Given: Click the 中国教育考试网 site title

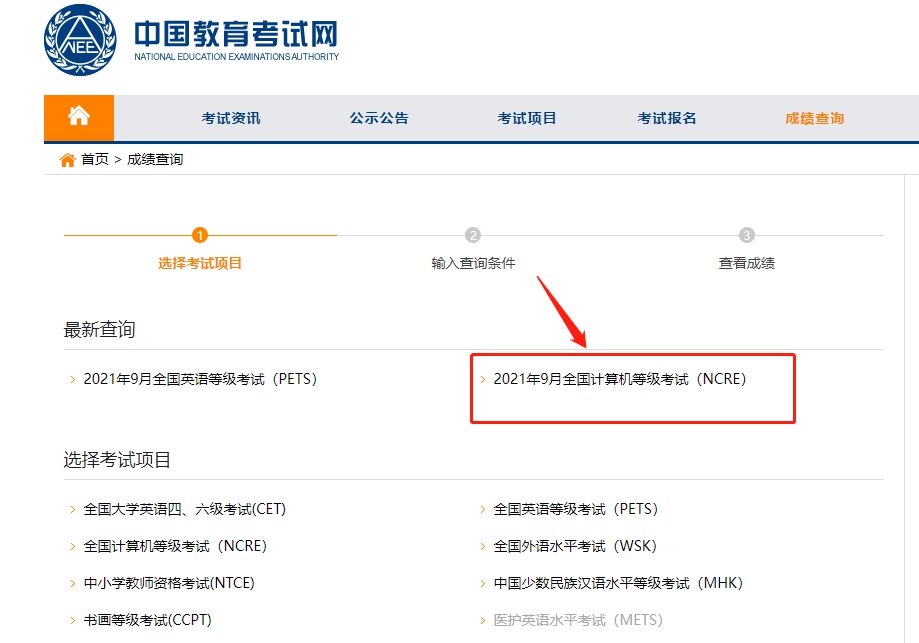Looking at the screenshot, I should [236, 34].
